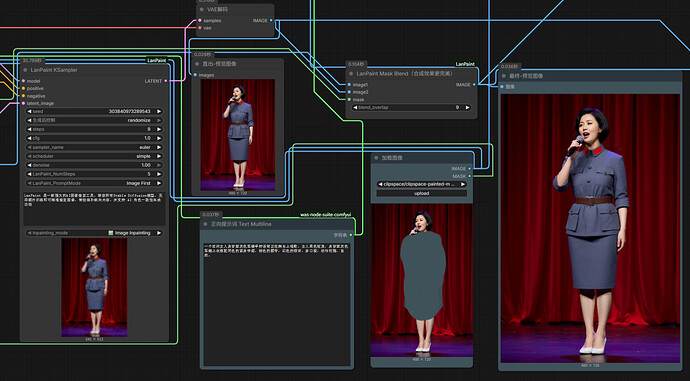
Task: Click the image2 input socket on LanPaint Mask Blend
Action: pos(349,92)
